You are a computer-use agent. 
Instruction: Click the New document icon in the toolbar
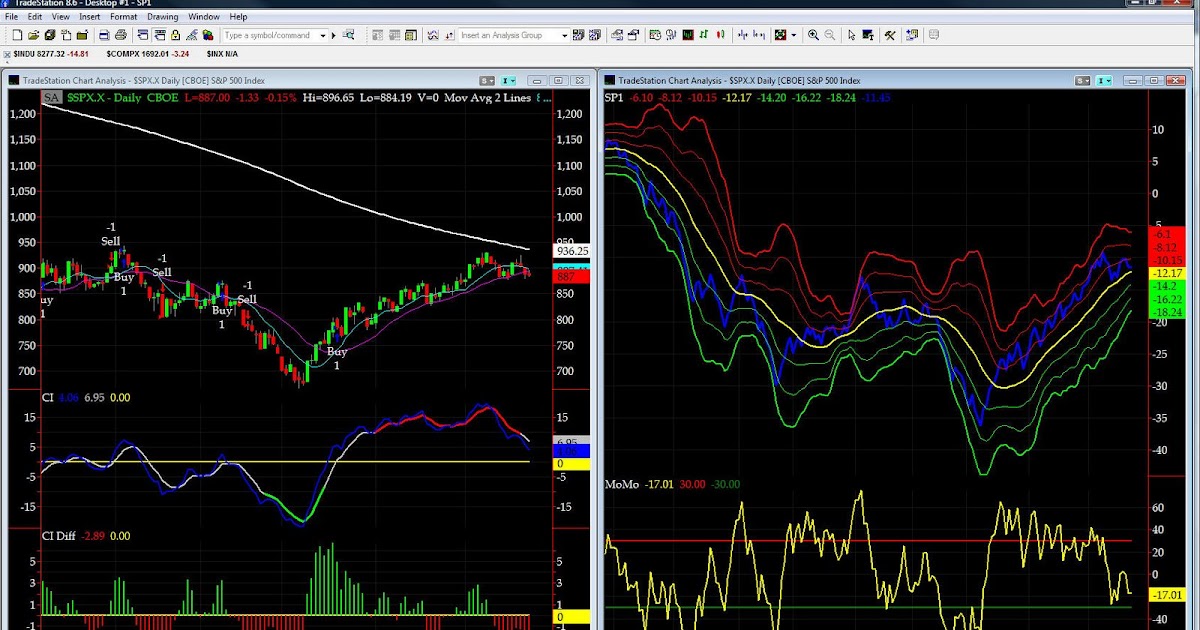17,35
